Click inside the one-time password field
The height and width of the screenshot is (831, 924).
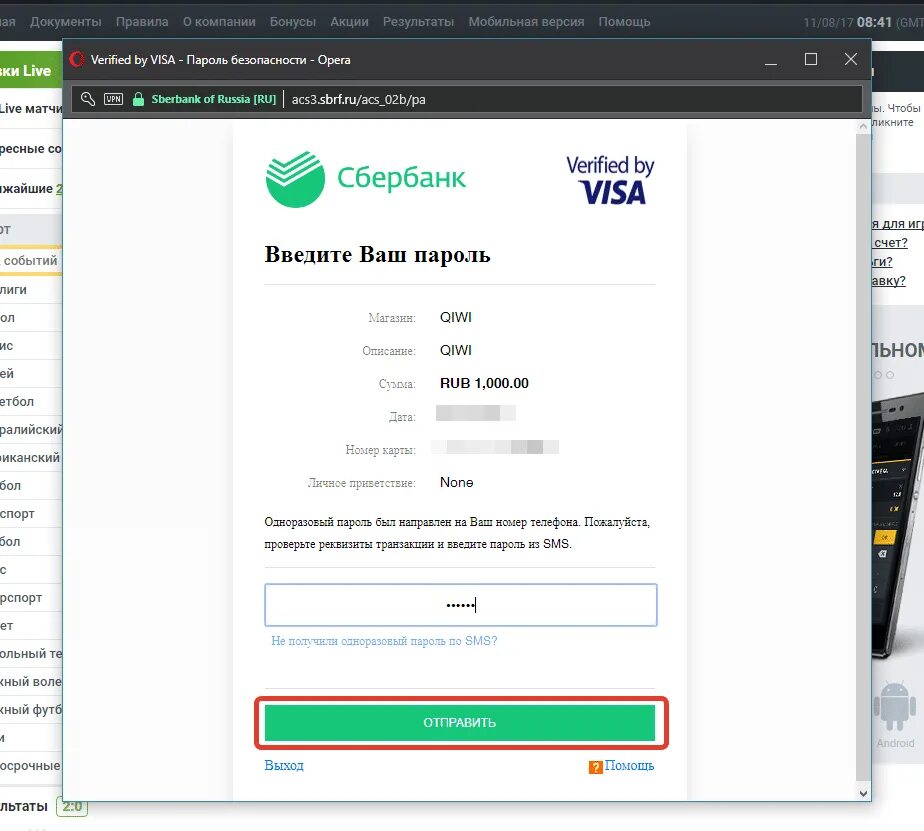[x=460, y=605]
